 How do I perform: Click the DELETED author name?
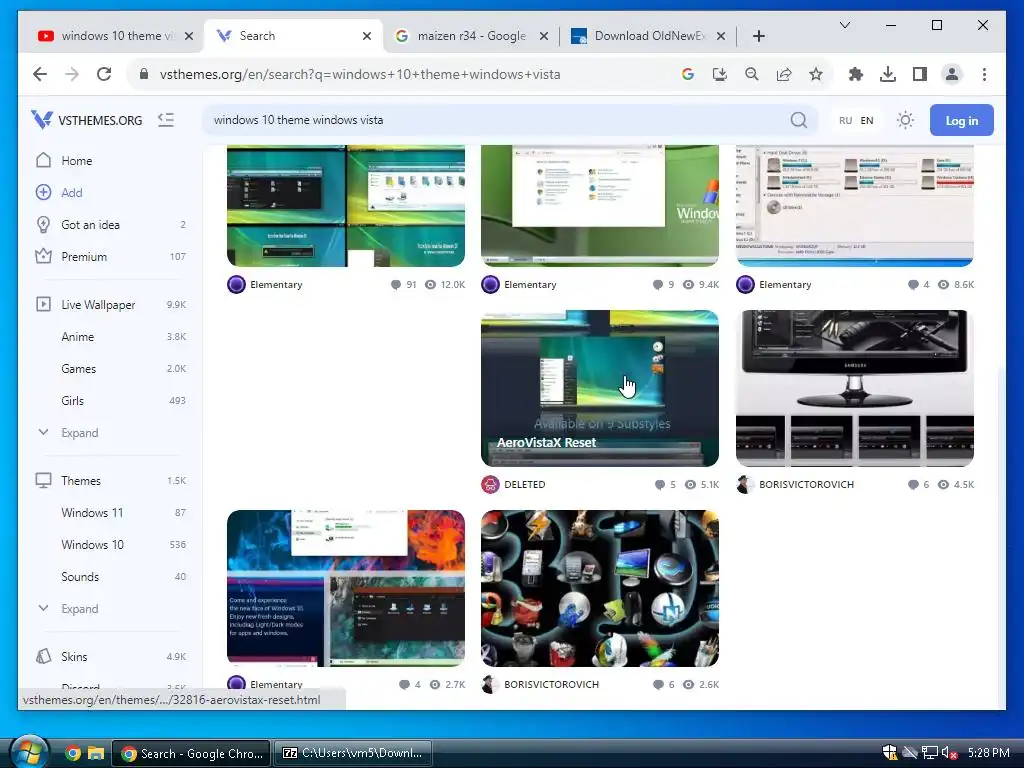pos(524,485)
